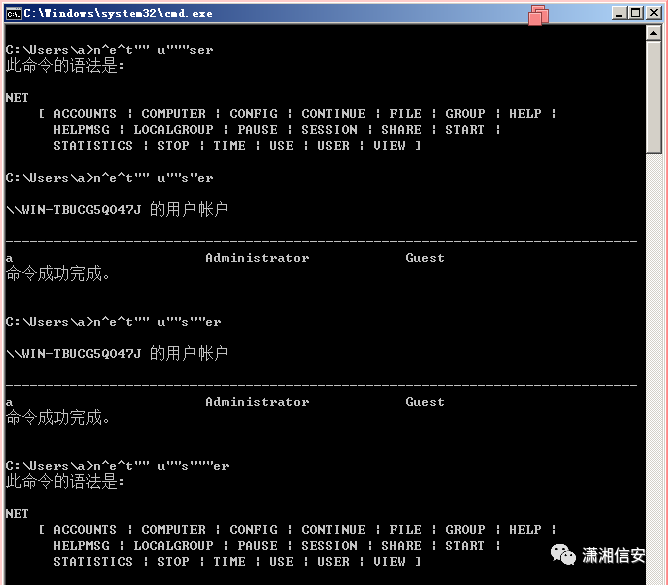Click the second 此命令的语法是 line

point(65,482)
